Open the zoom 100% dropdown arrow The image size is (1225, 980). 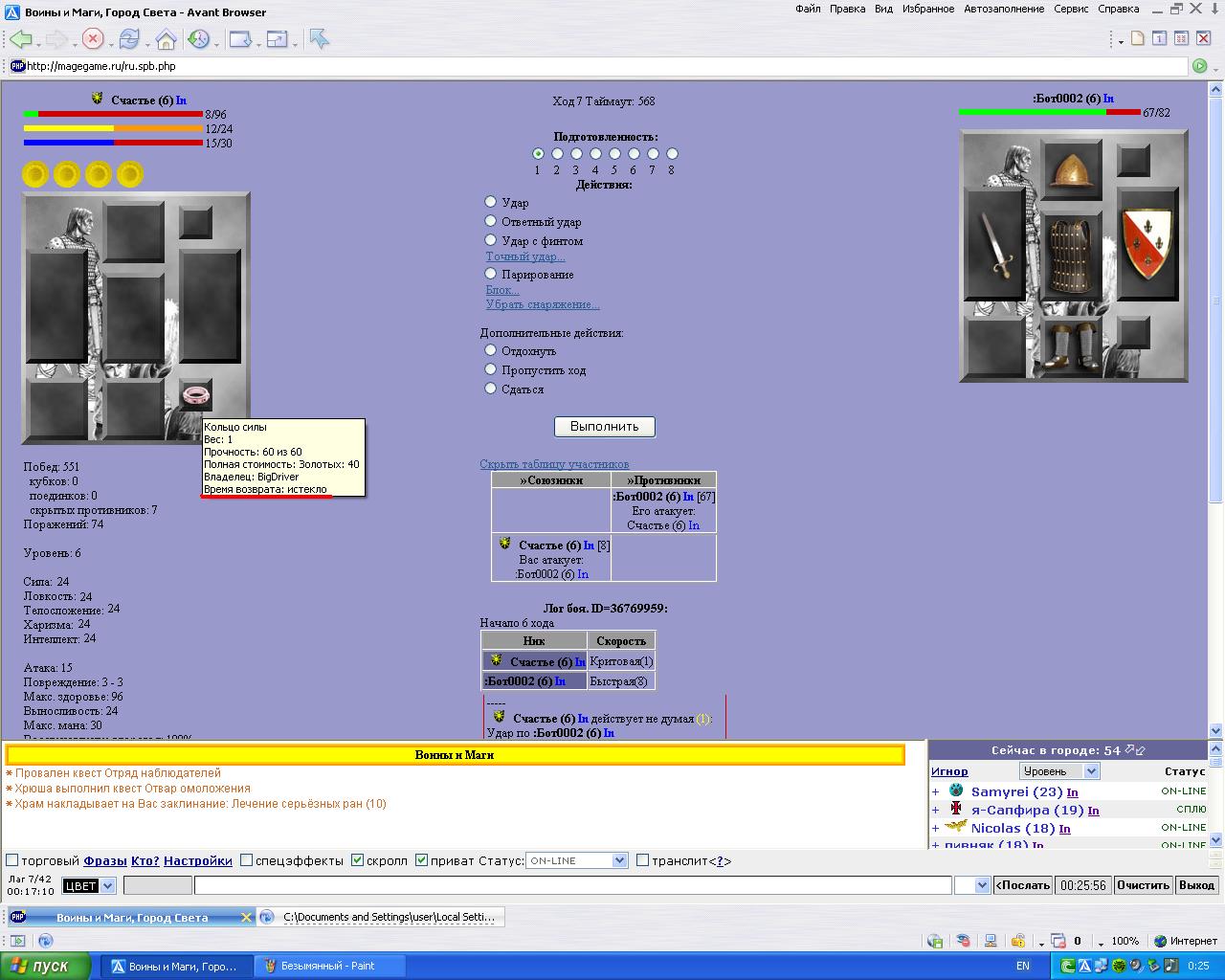pos(1102,943)
